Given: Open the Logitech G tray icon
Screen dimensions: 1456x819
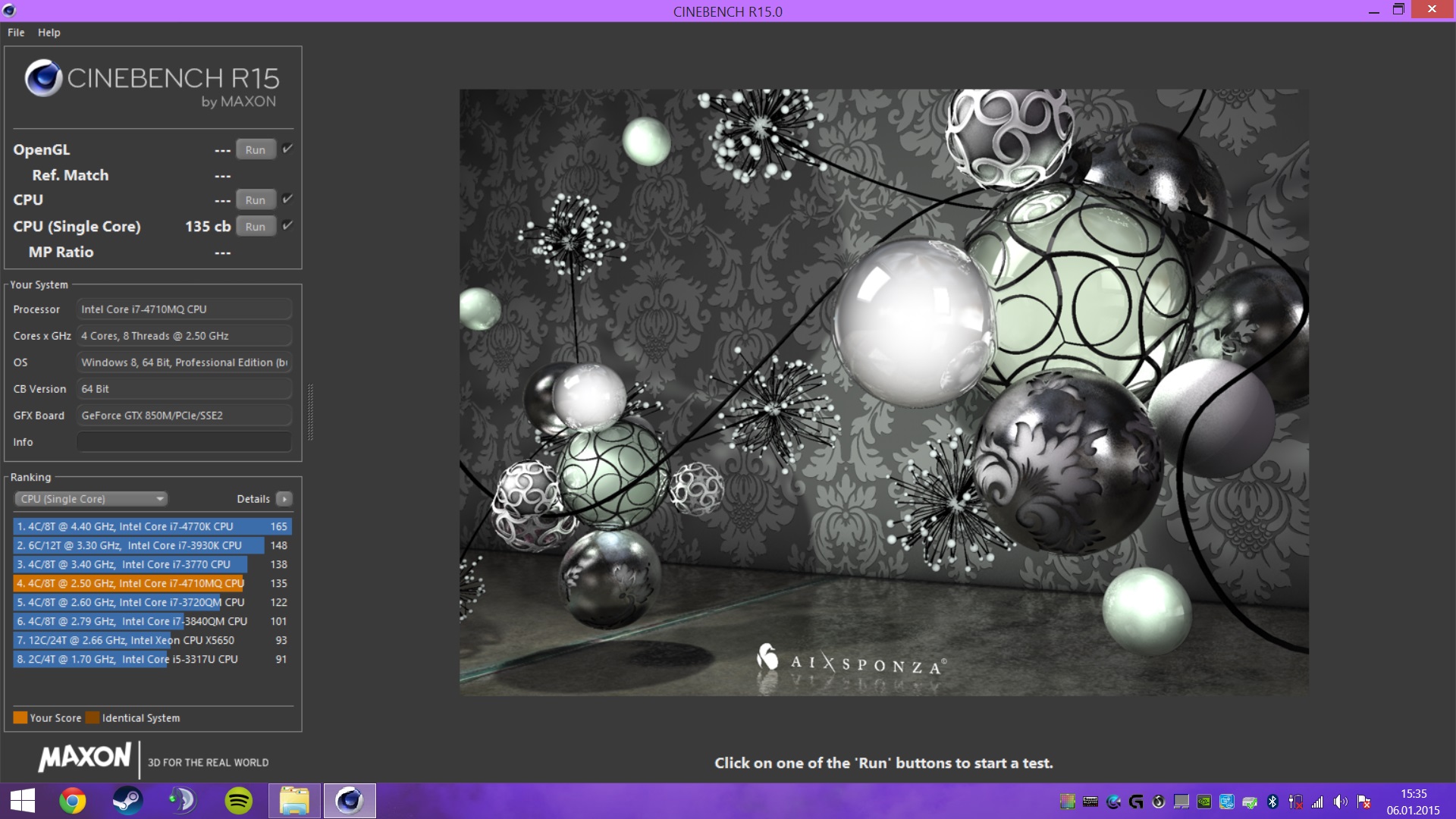Looking at the screenshot, I should [x=1135, y=802].
